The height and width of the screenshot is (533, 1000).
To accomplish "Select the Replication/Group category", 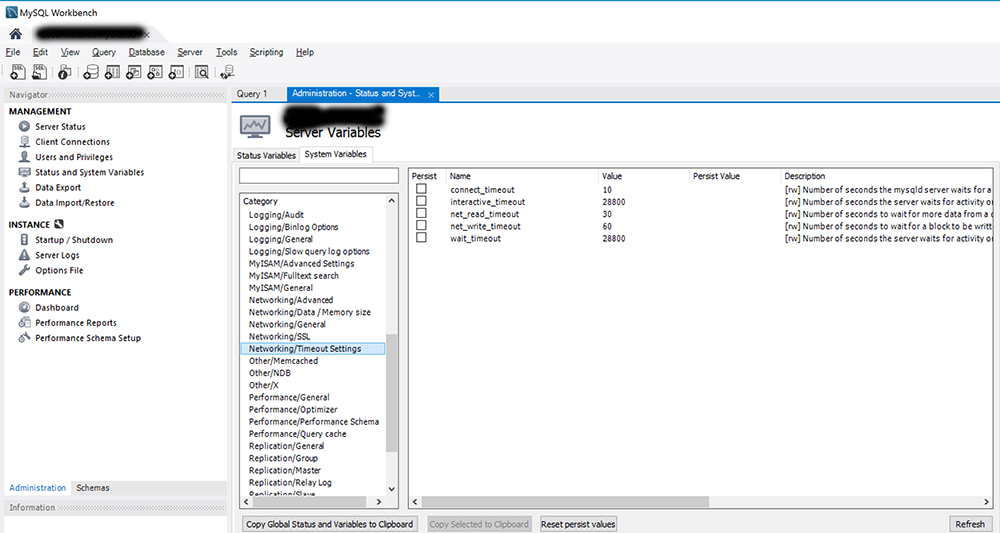I will pos(283,458).
